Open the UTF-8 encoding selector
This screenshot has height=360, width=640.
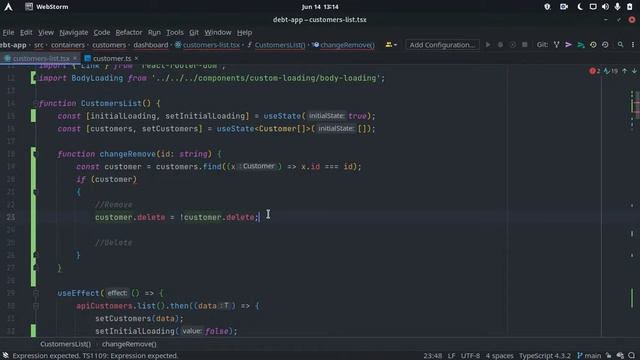coord(470,356)
